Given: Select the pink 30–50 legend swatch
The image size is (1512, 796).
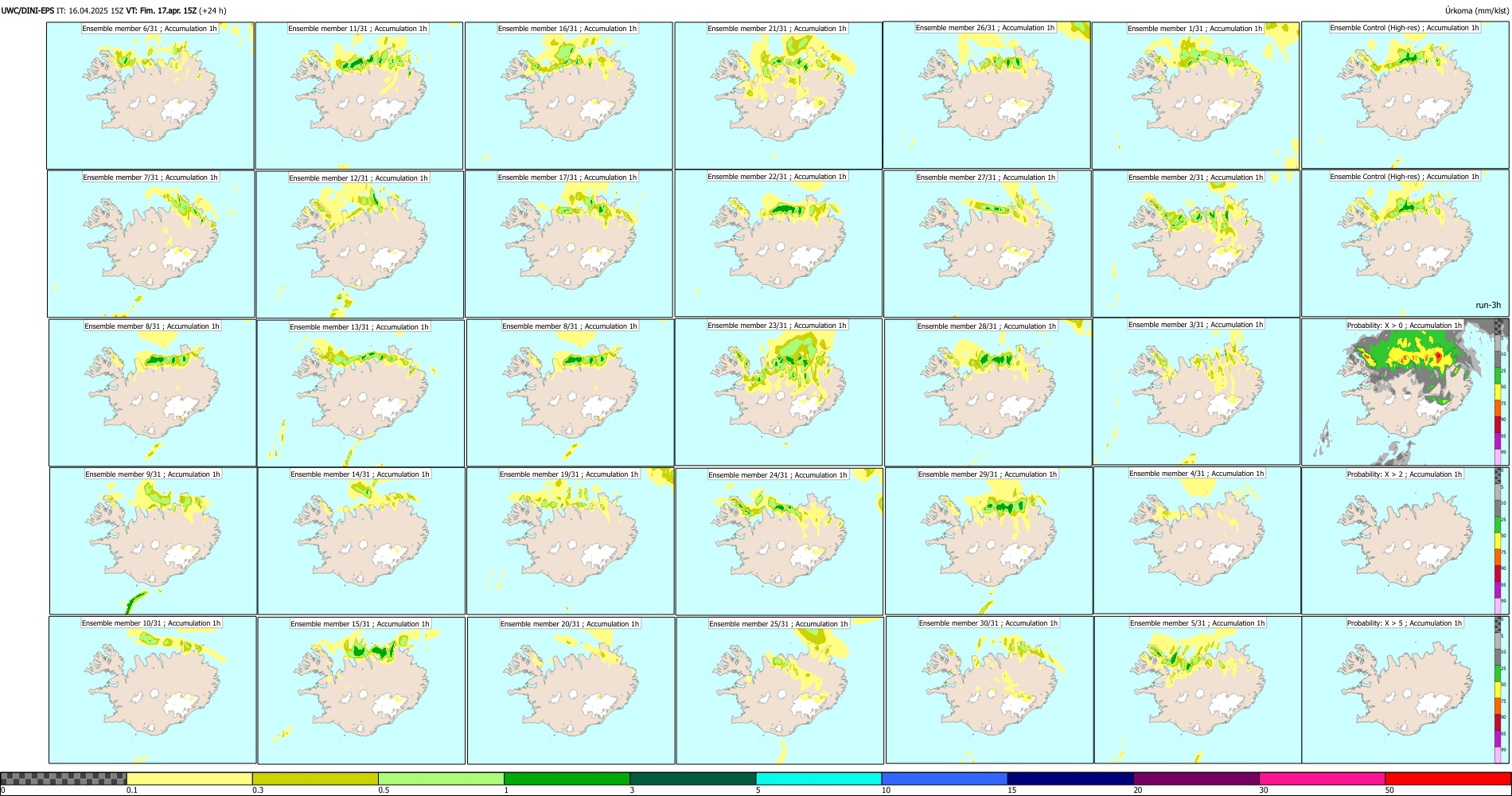Looking at the screenshot, I should 1322,778.
